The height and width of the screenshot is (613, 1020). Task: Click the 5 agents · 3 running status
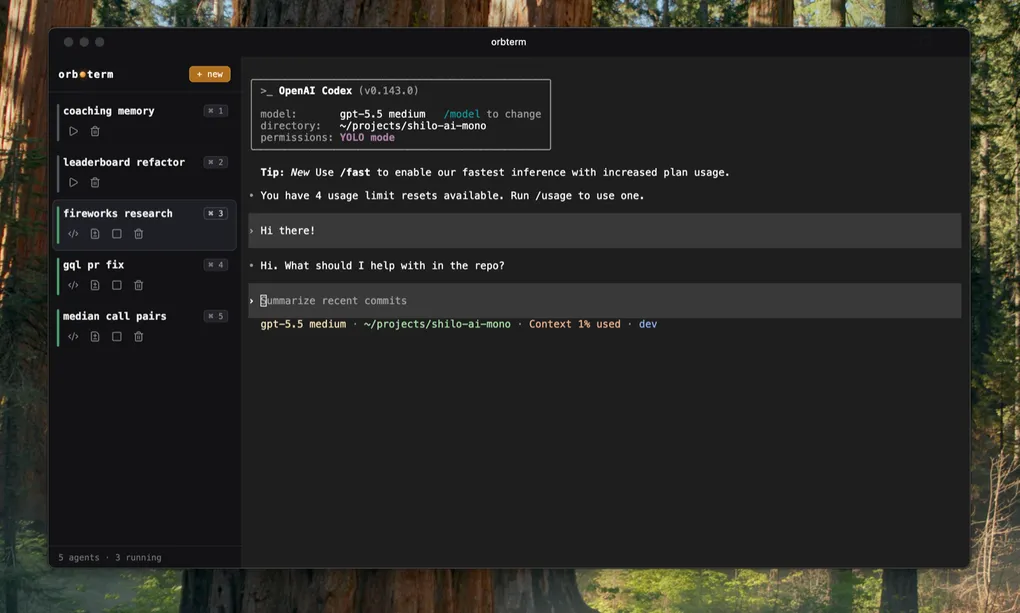[110, 558]
